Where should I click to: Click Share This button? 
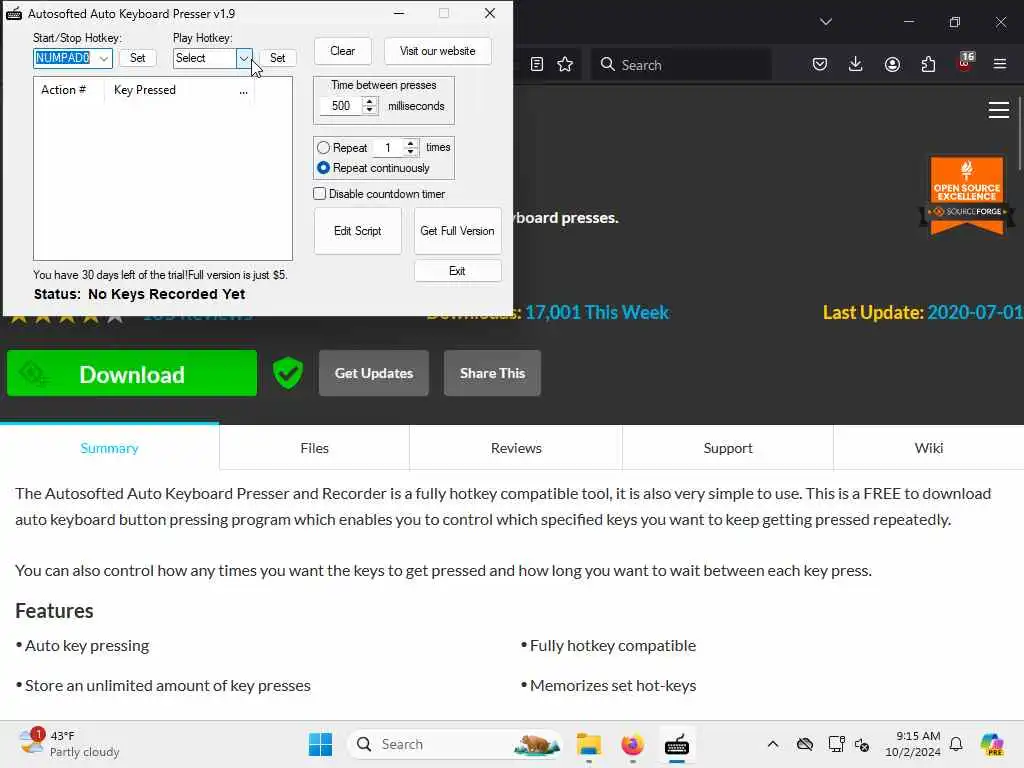pos(492,373)
